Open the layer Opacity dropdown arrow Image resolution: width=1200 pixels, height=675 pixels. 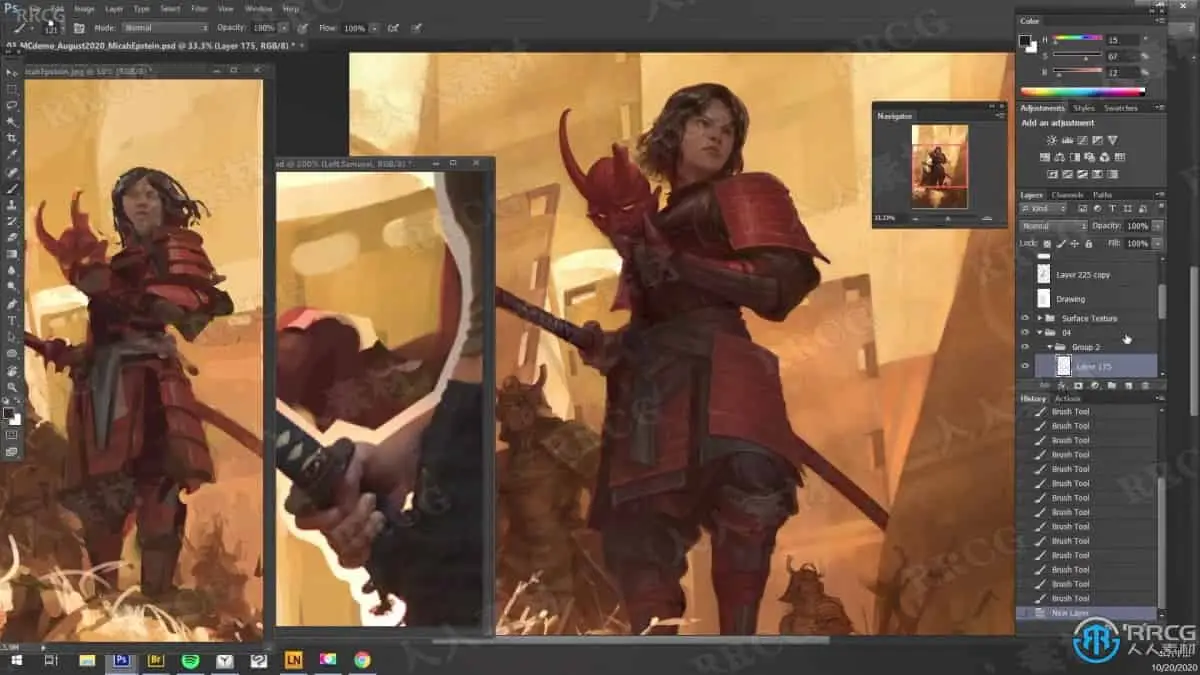tap(1157, 226)
